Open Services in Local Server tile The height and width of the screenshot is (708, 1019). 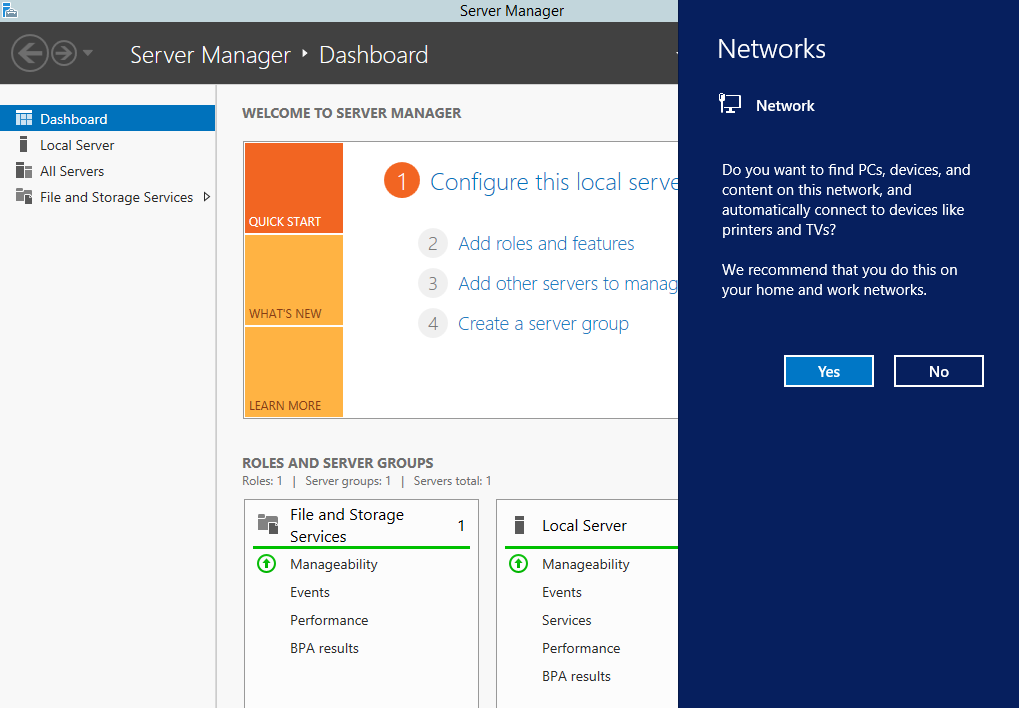pos(567,620)
